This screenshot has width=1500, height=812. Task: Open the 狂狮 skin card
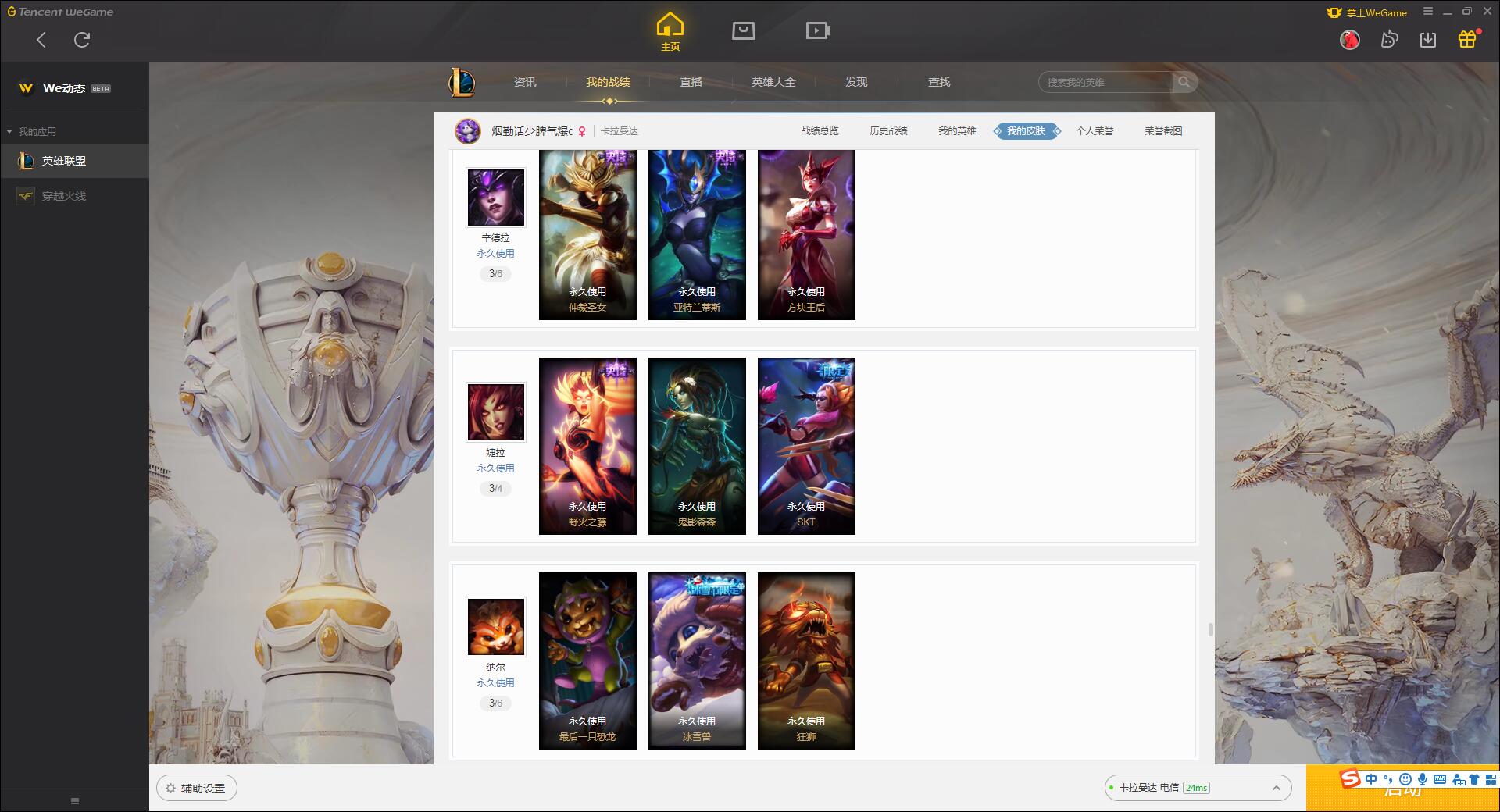806,661
